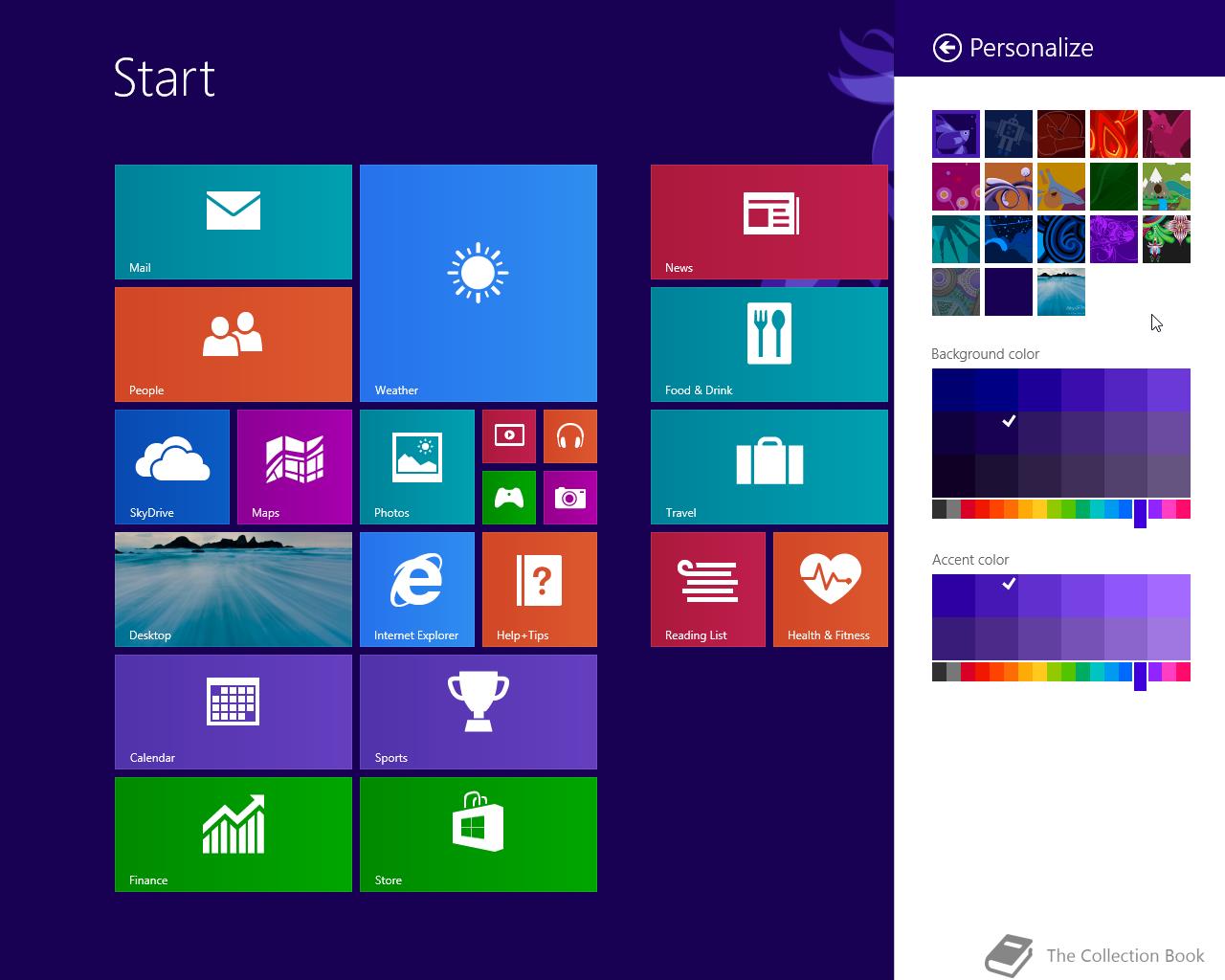Click the selected indigo marker on Background hue strip
This screenshot has width=1225, height=980.
click(1140, 513)
